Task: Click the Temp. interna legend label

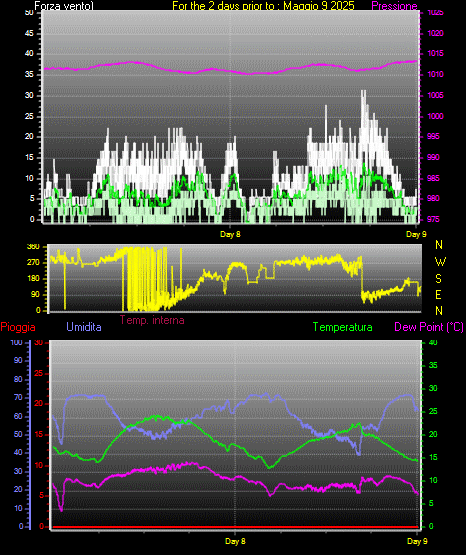Action: (152, 320)
